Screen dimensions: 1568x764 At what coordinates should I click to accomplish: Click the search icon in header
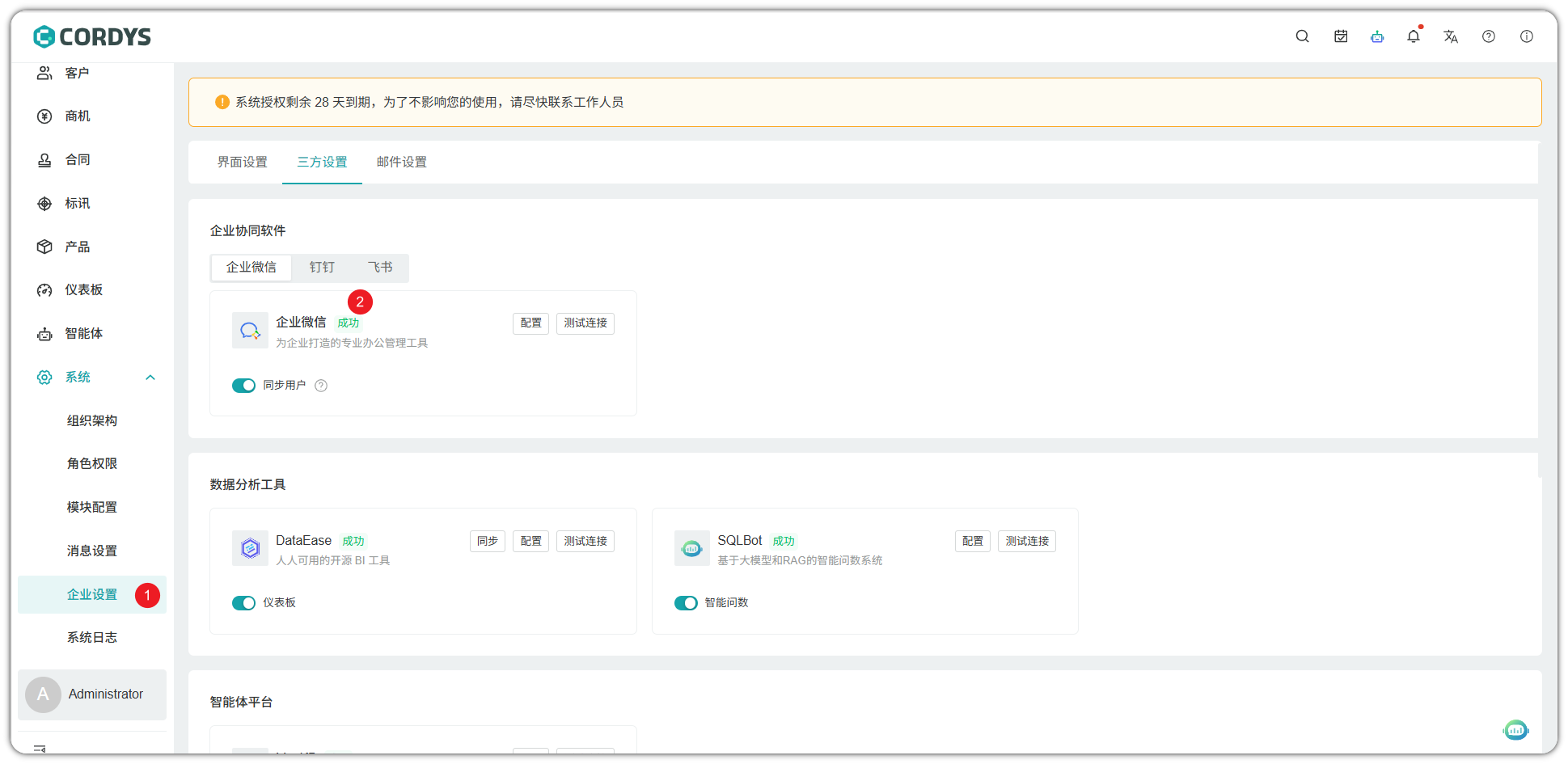click(x=1302, y=36)
